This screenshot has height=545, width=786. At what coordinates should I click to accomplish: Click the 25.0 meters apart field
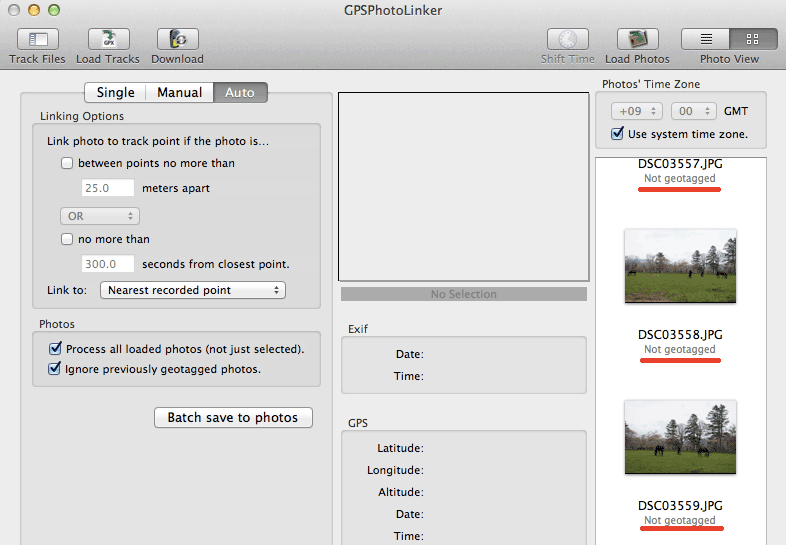(x=108, y=188)
